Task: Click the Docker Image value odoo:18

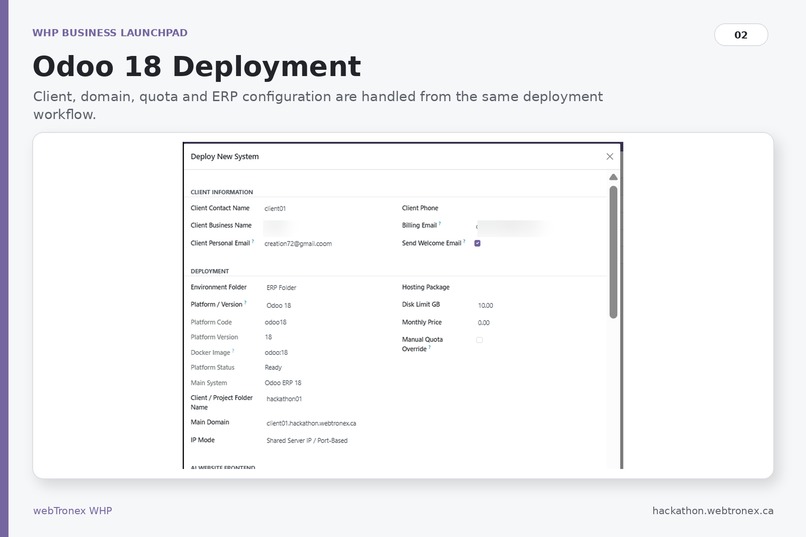Action: click(276, 353)
